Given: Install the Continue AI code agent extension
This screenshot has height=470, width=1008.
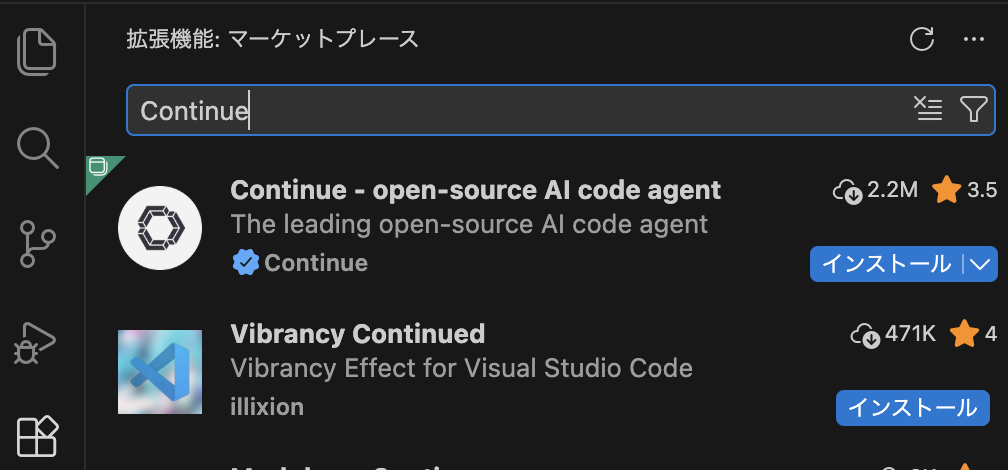Looking at the screenshot, I should [885, 264].
